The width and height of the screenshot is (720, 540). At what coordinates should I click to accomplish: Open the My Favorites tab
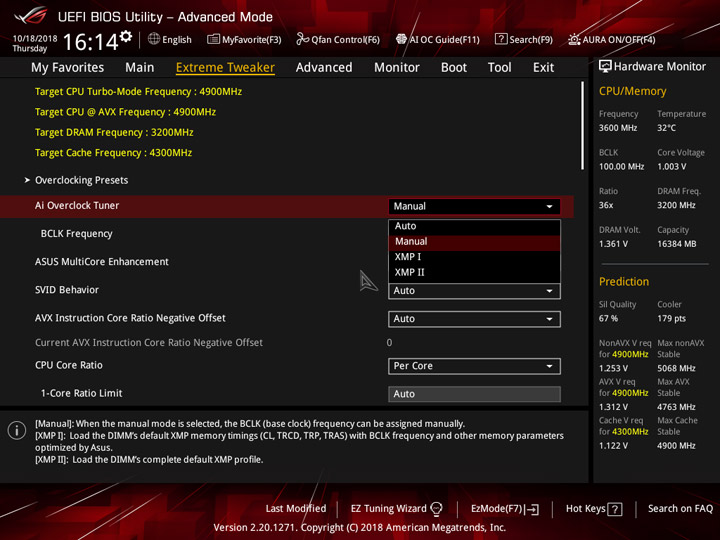point(68,68)
